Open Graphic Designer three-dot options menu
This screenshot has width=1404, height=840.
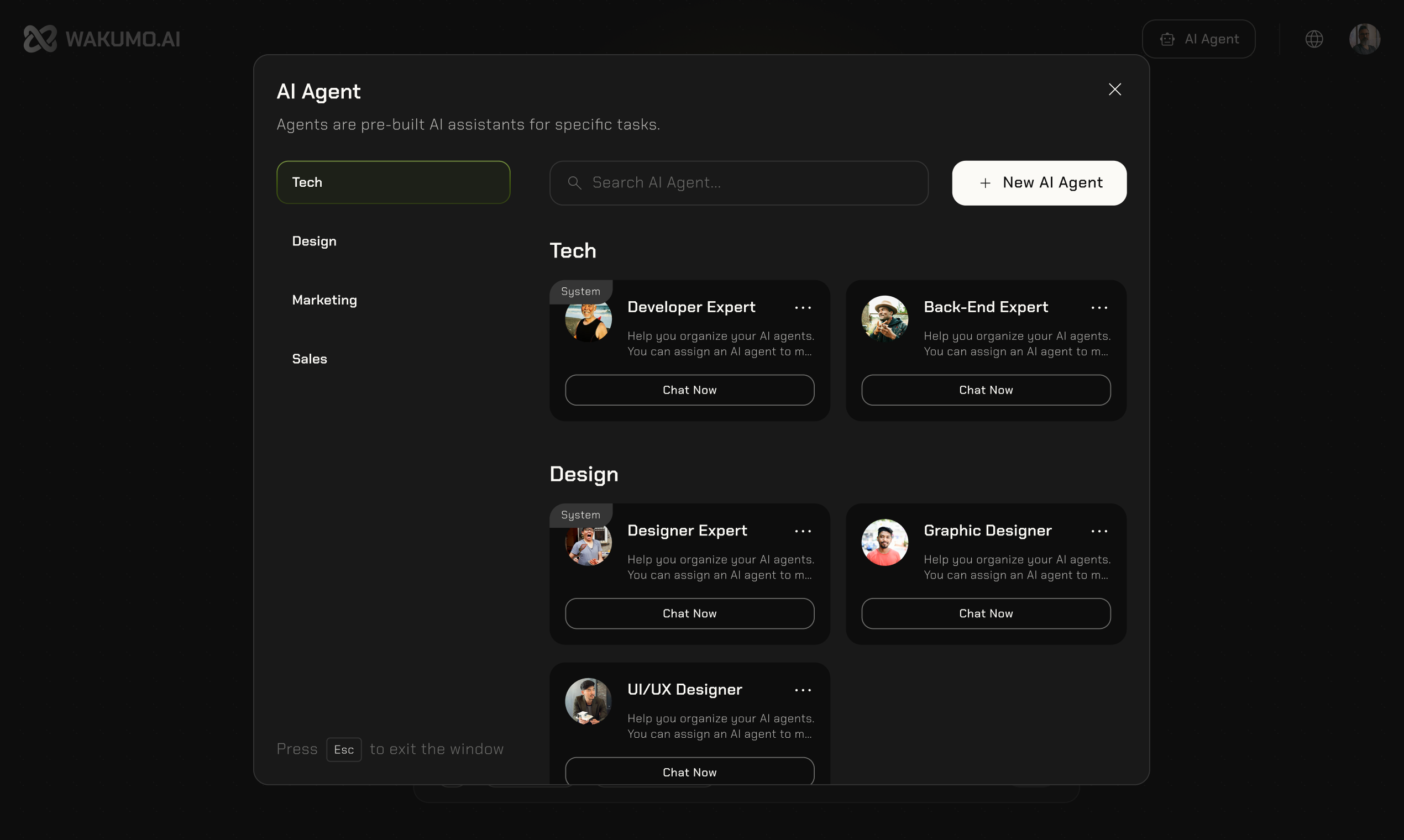click(x=1099, y=531)
